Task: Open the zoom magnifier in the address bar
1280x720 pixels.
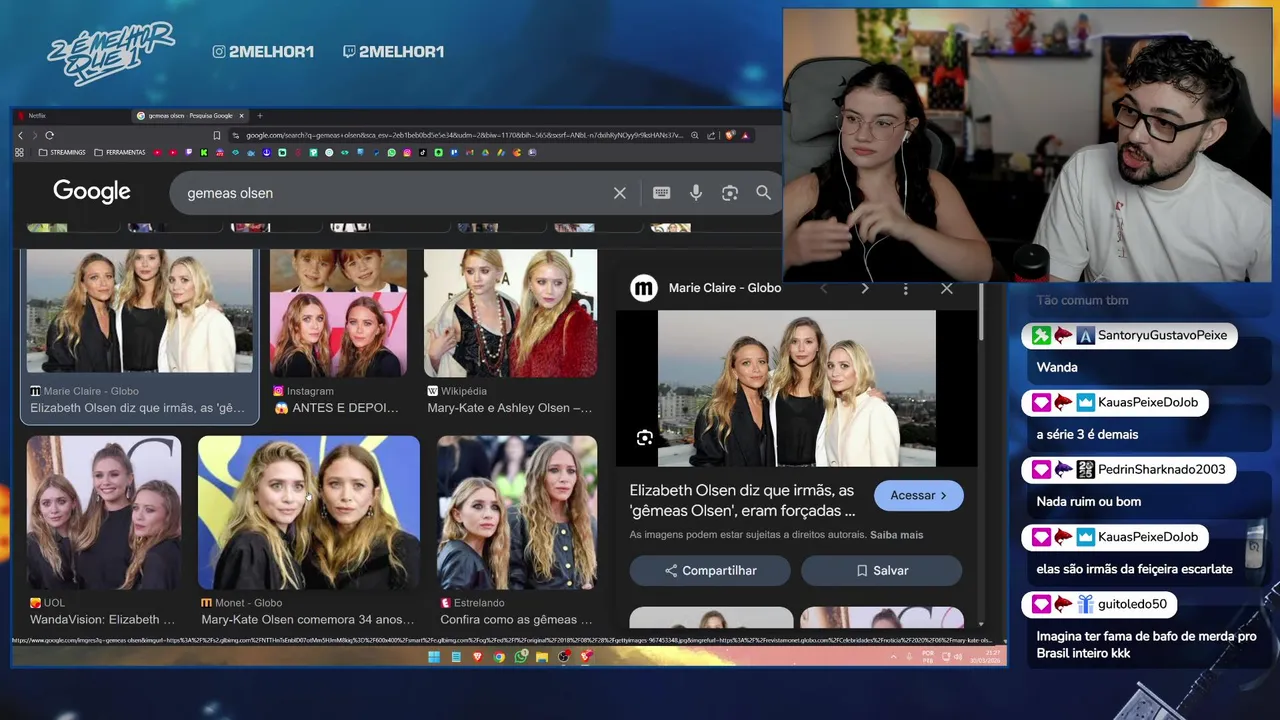Action: 694,135
